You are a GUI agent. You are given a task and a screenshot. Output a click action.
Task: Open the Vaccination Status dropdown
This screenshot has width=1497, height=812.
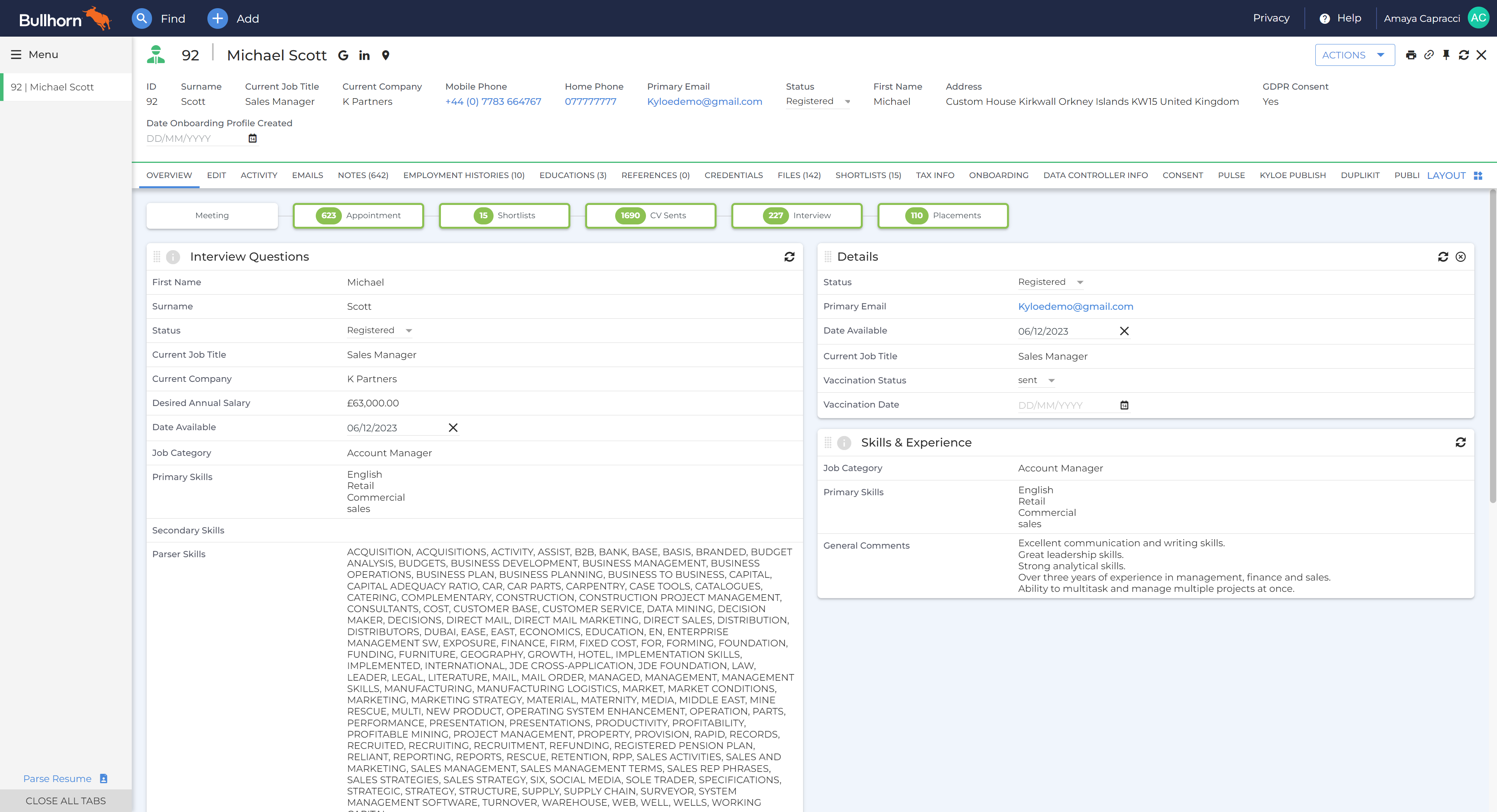[x=1036, y=380]
